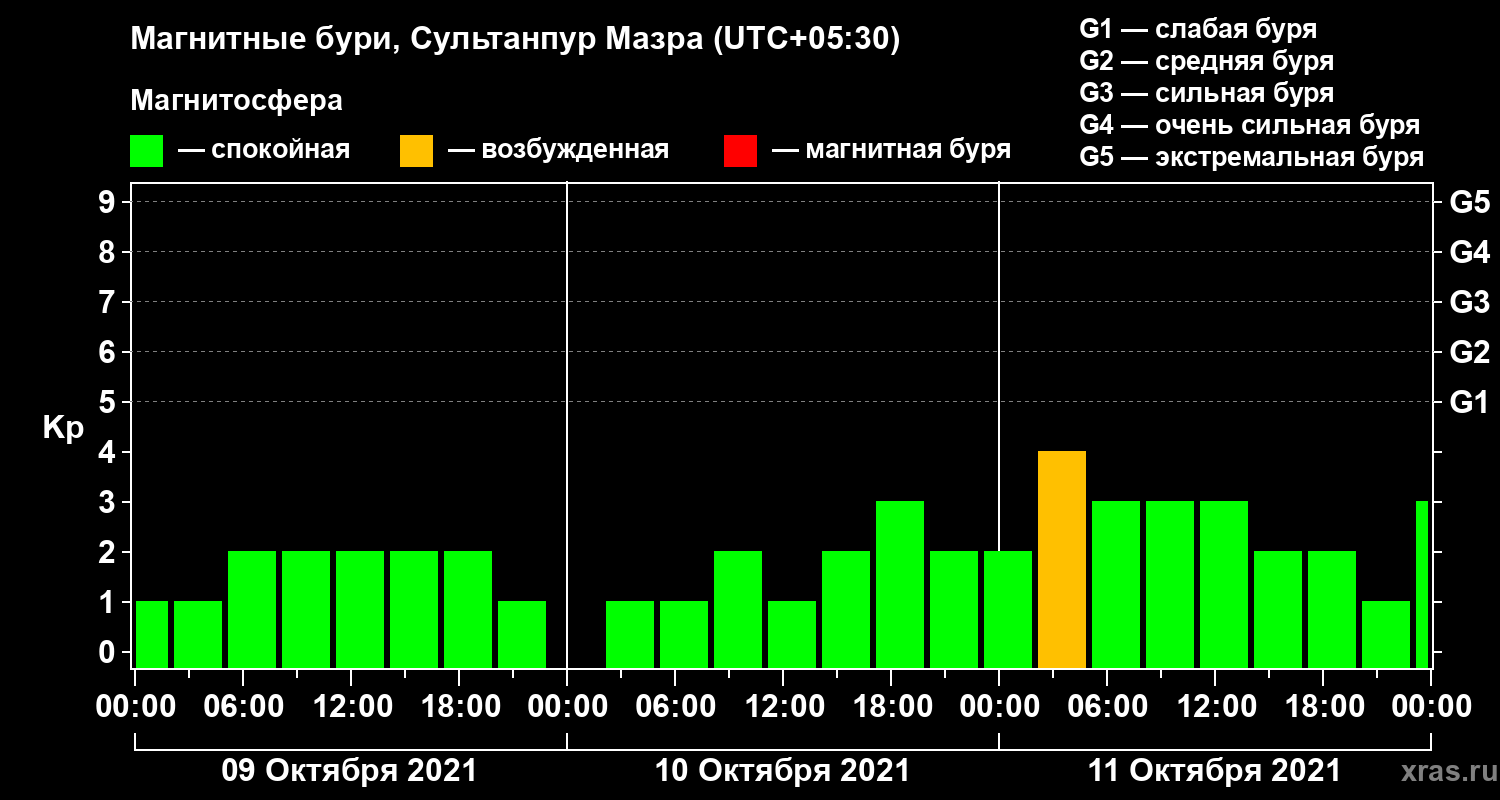The image size is (1500, 800).
Task: Click the 'G1' label on the right axis
Action: (1469, 402)
